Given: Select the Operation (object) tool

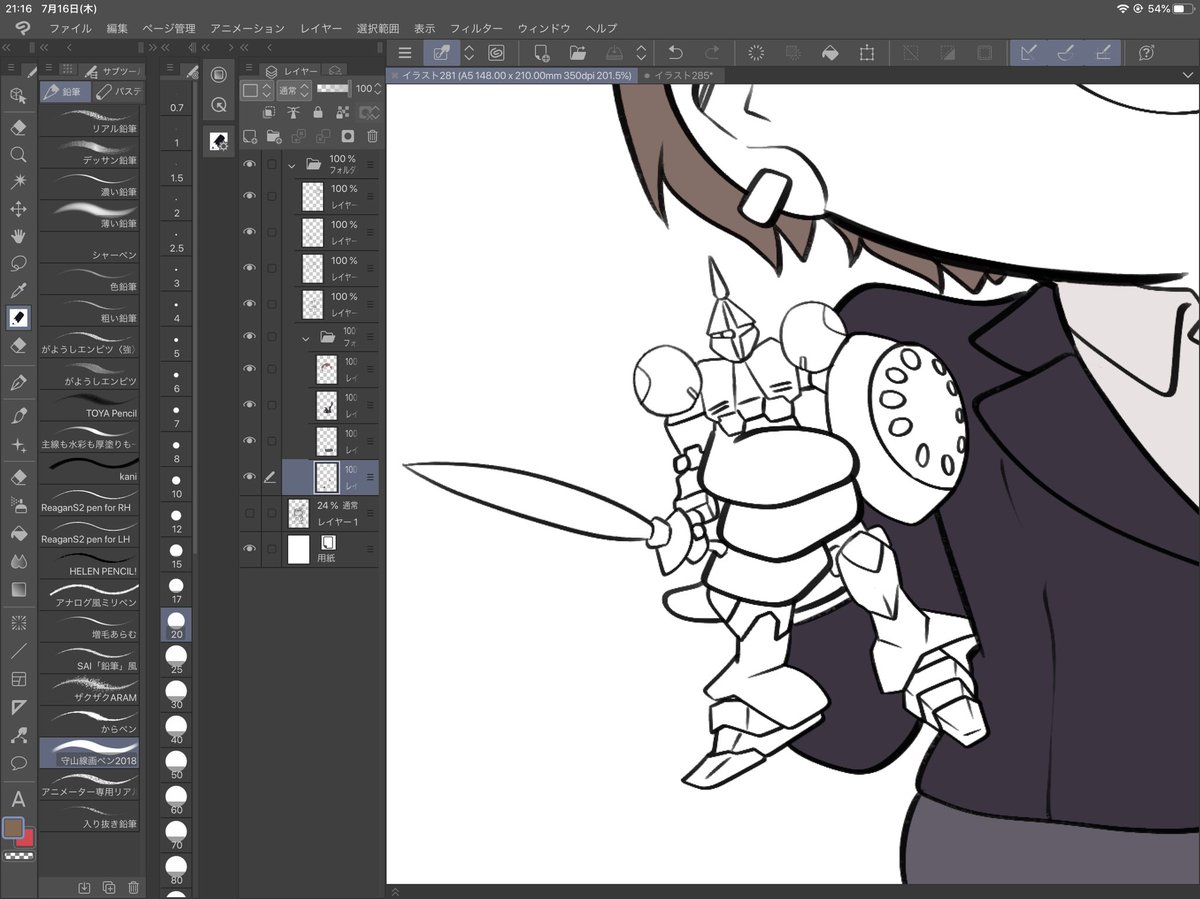Looking at the screenshot, I should point(18,95).
